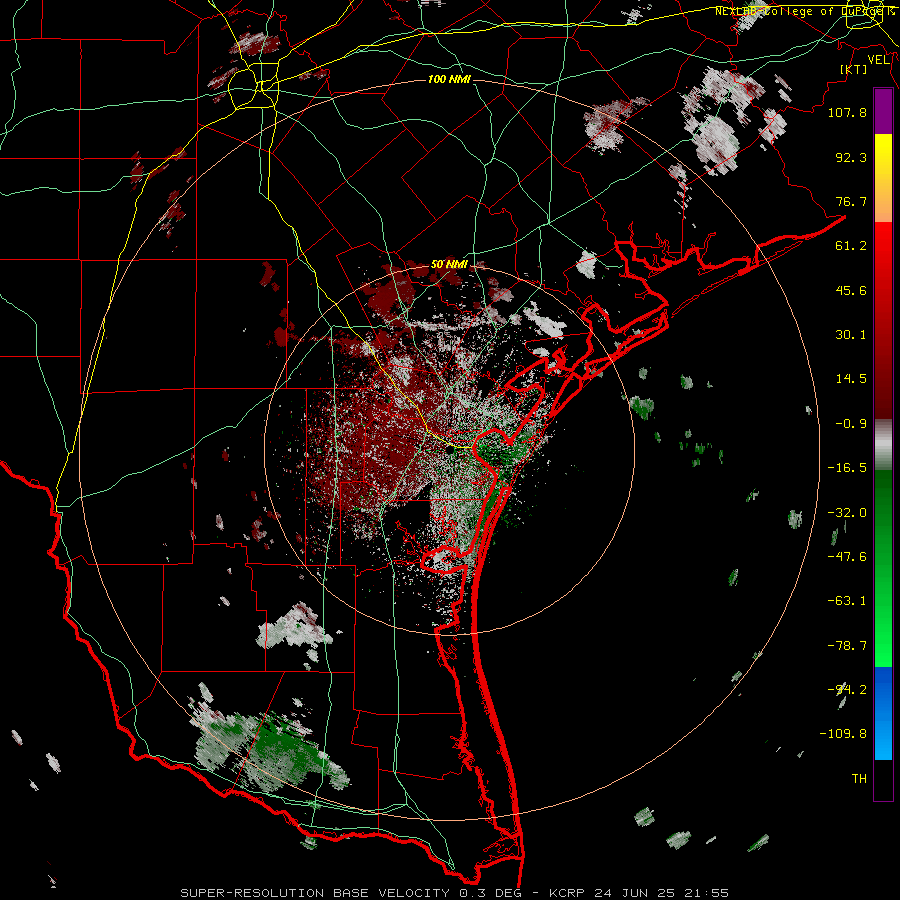The width and height of the screenshot is (900, 900).
Task: Click the purple segment of the color bar
Action: [883, 111]
